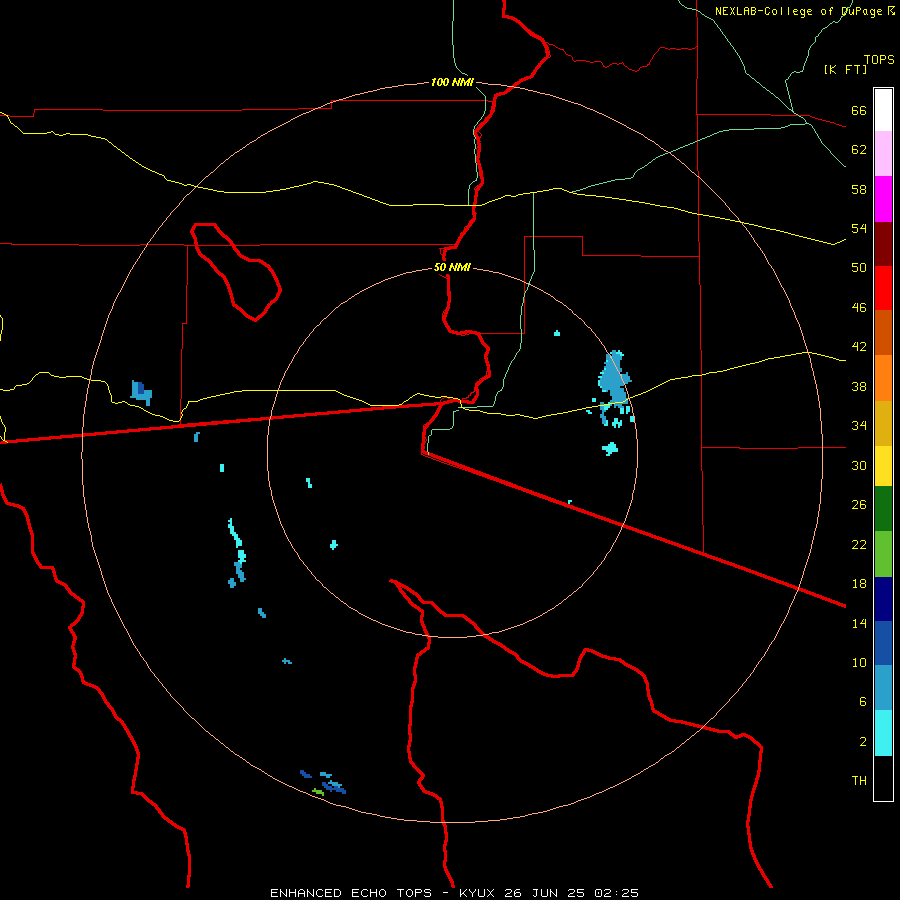Screen dimensions: 900x900
Task: Click the magenta legend swatch
Action: [x=883, y=199]
